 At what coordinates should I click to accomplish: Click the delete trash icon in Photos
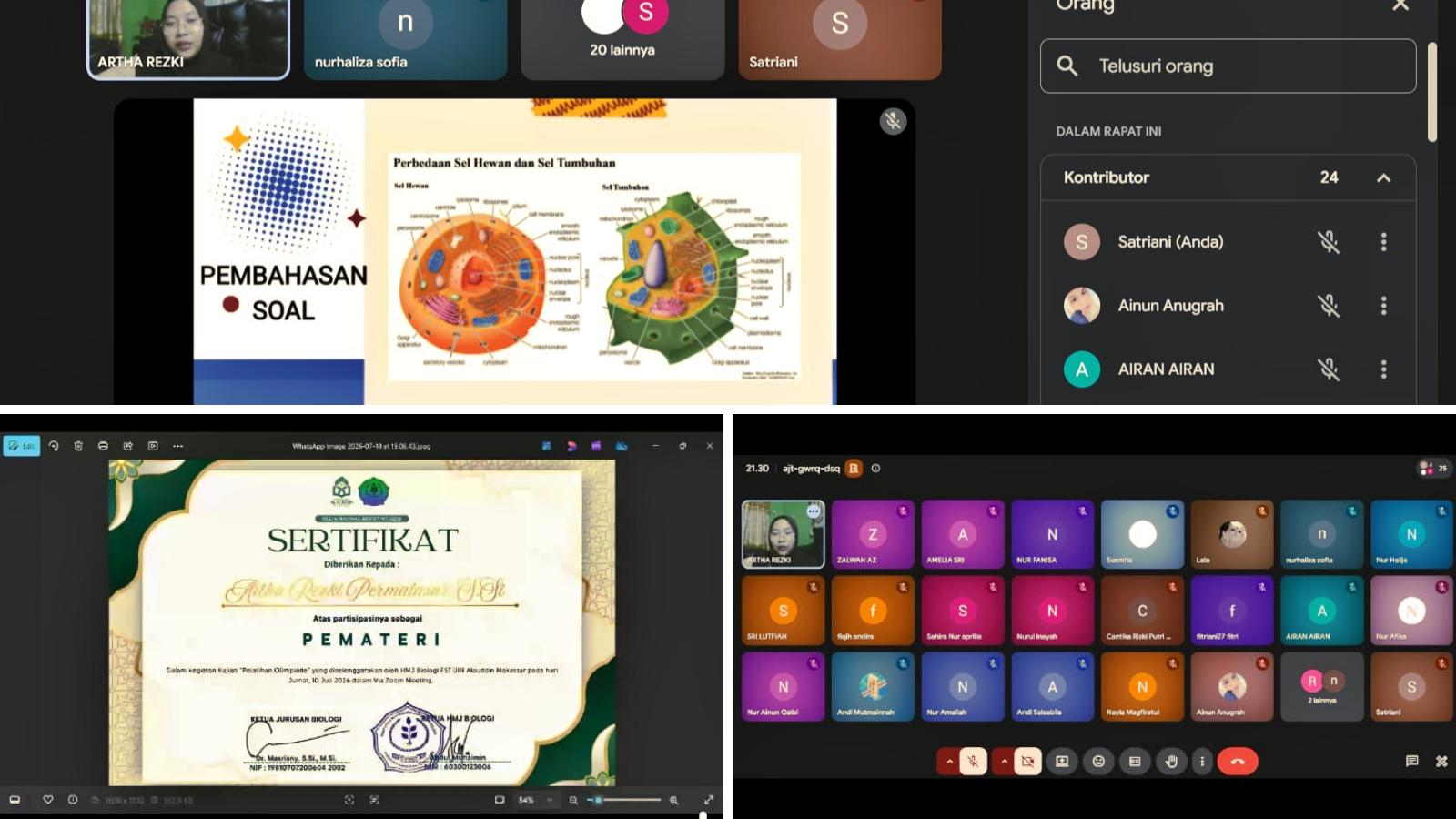[78, 446]
